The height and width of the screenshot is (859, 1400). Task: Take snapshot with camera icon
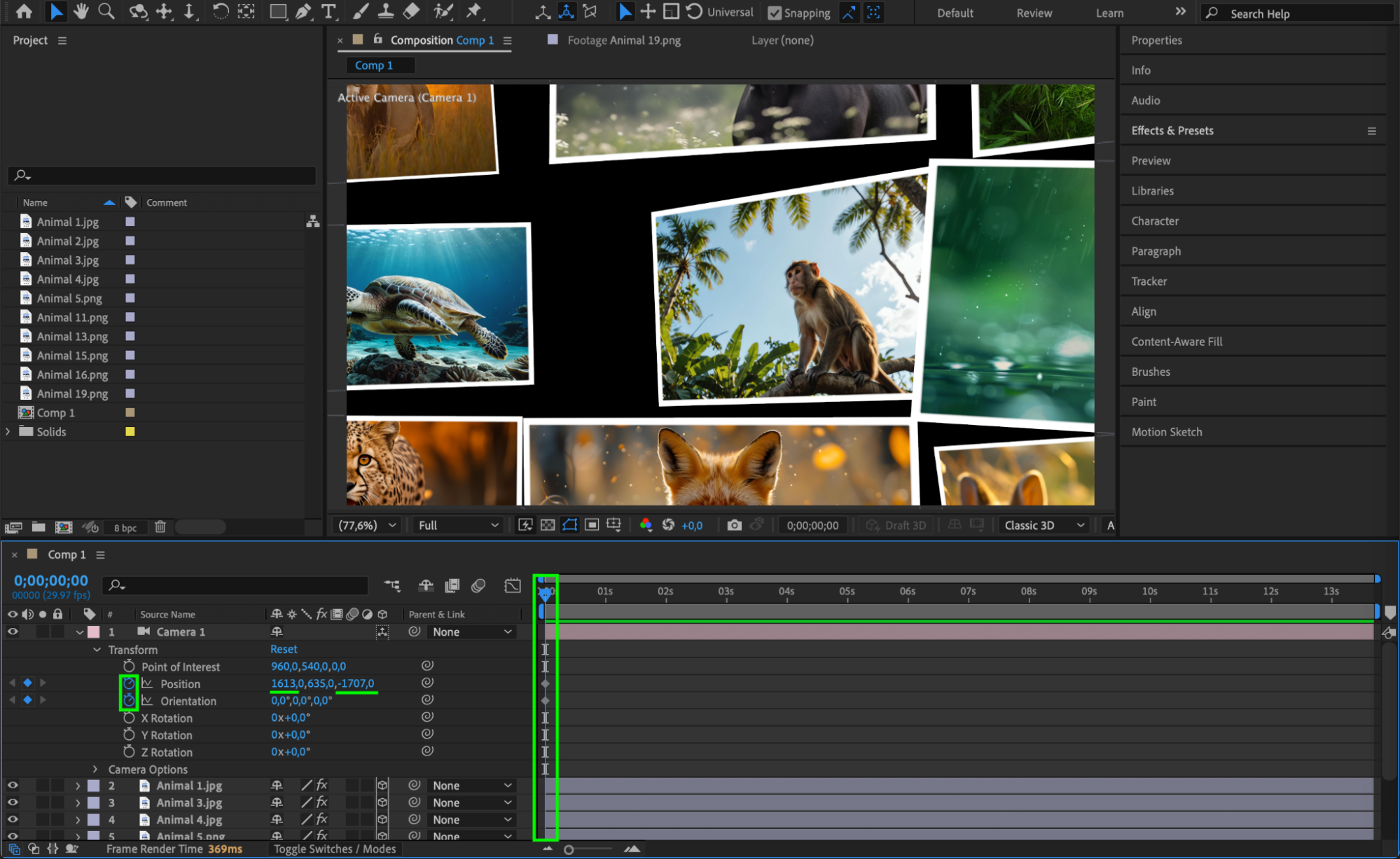point(734,525)
